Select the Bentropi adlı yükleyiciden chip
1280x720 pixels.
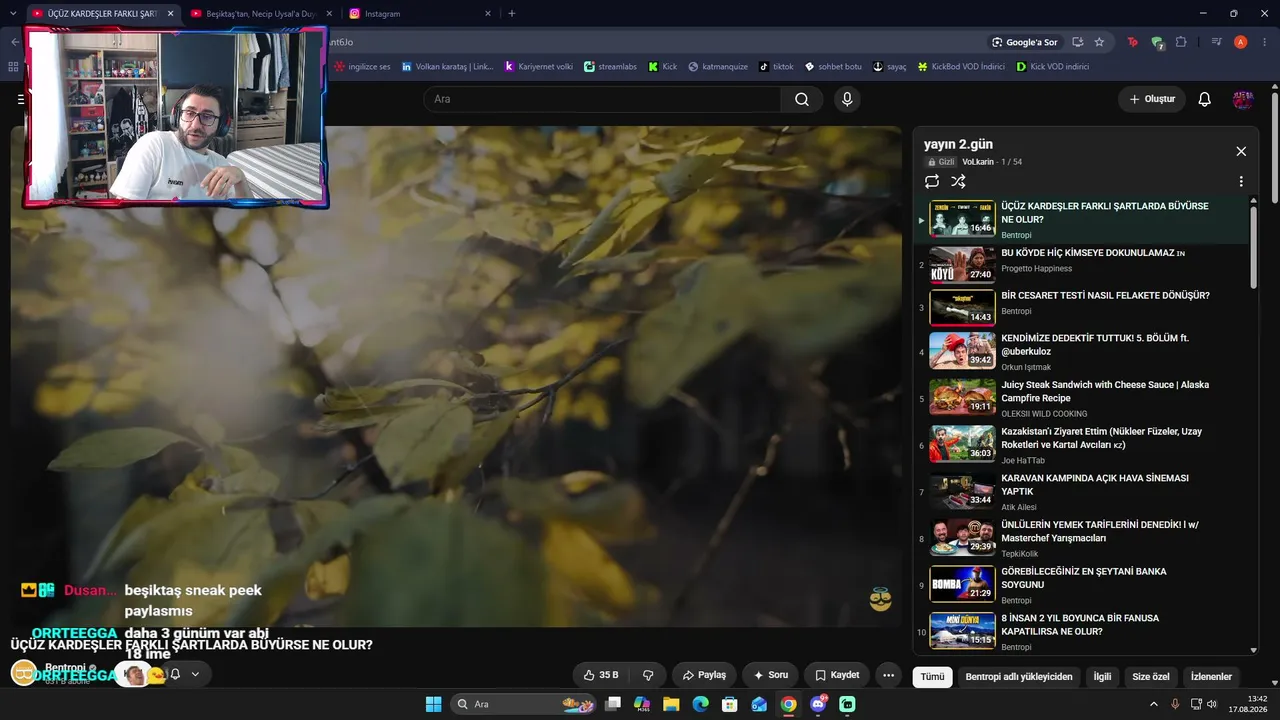coord(1019,677)
